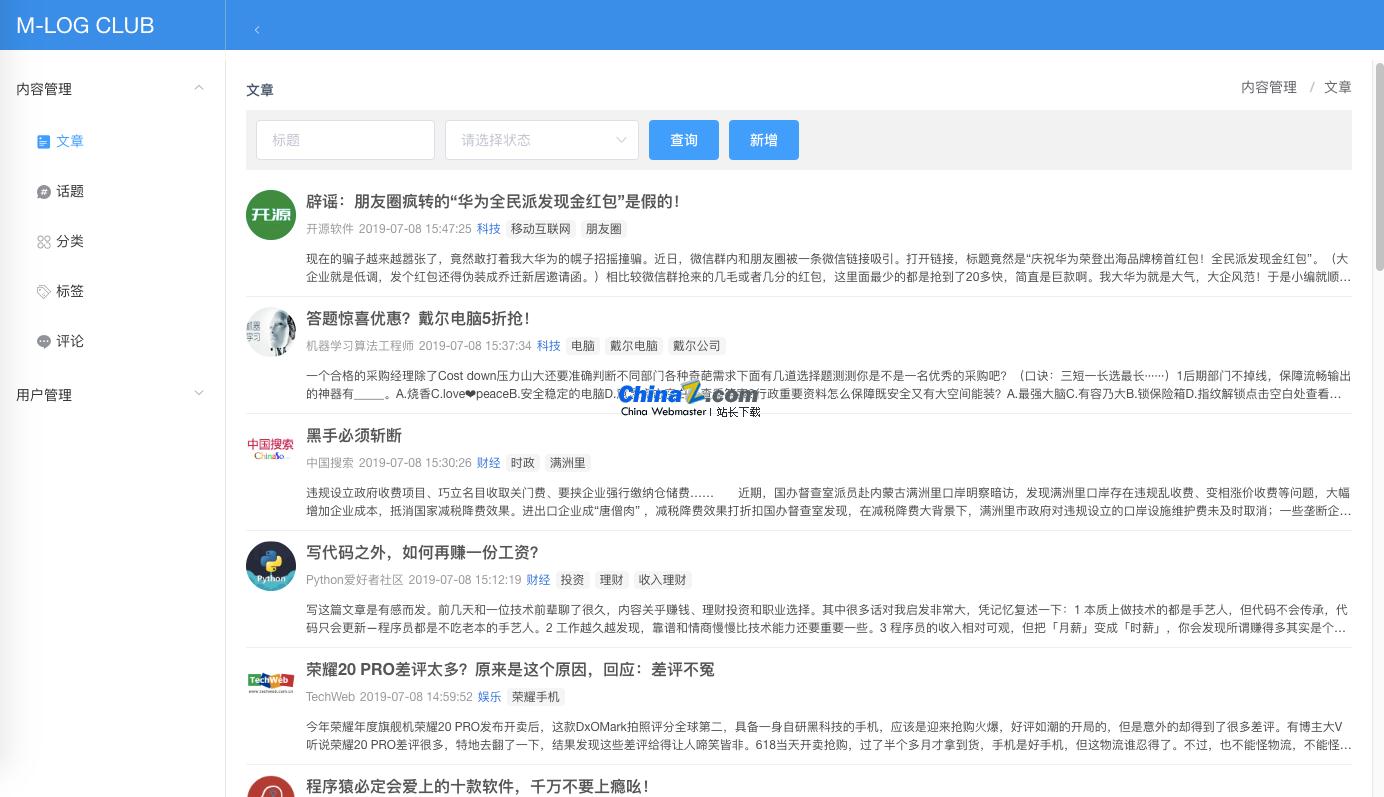Click the 中国搜索 logo avatar

click(269, 448)
